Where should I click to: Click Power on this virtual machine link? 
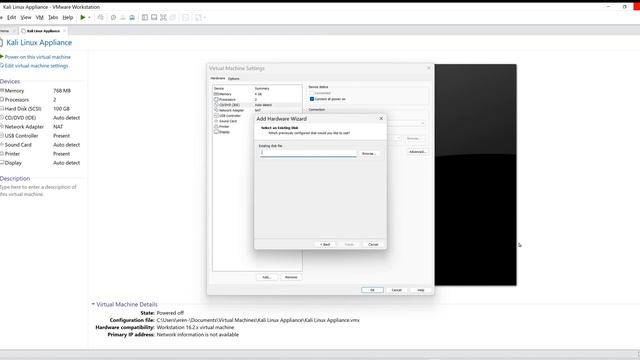[38, 57]
